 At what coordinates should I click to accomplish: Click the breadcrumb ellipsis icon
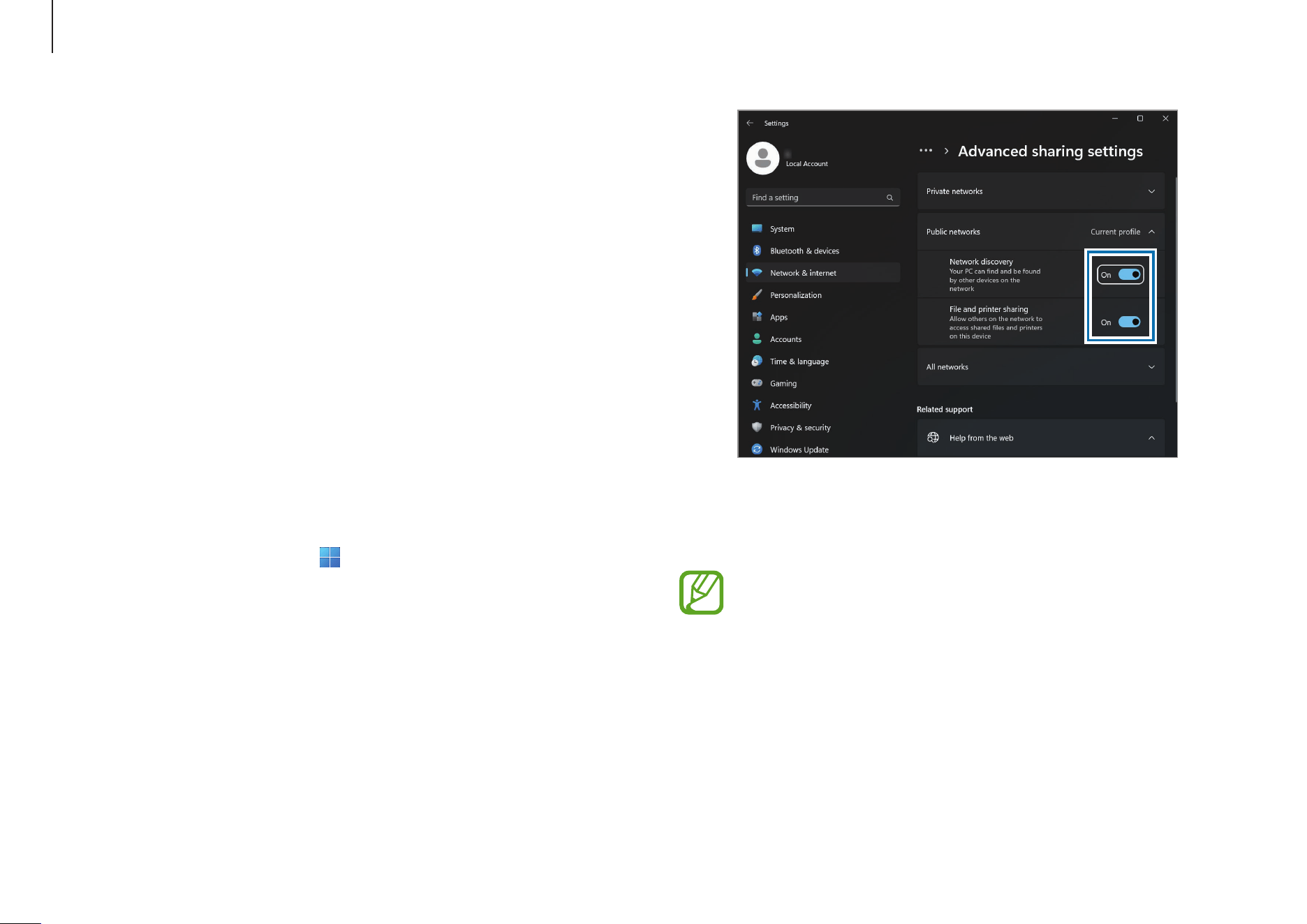[x=926, y=151]
